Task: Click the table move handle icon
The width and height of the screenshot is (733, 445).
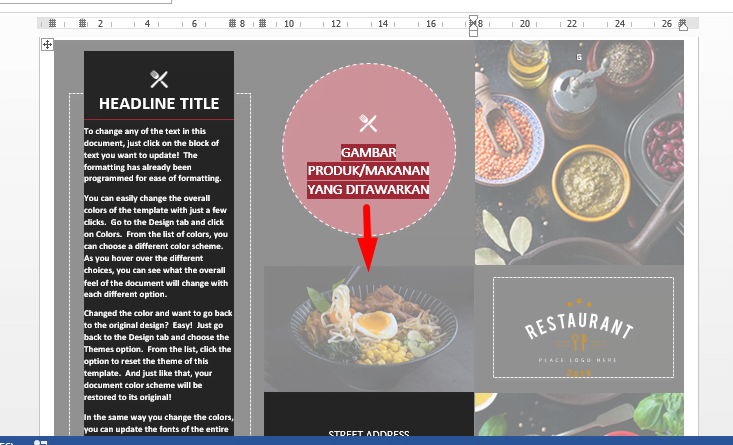Action: (x=47, y=44)
